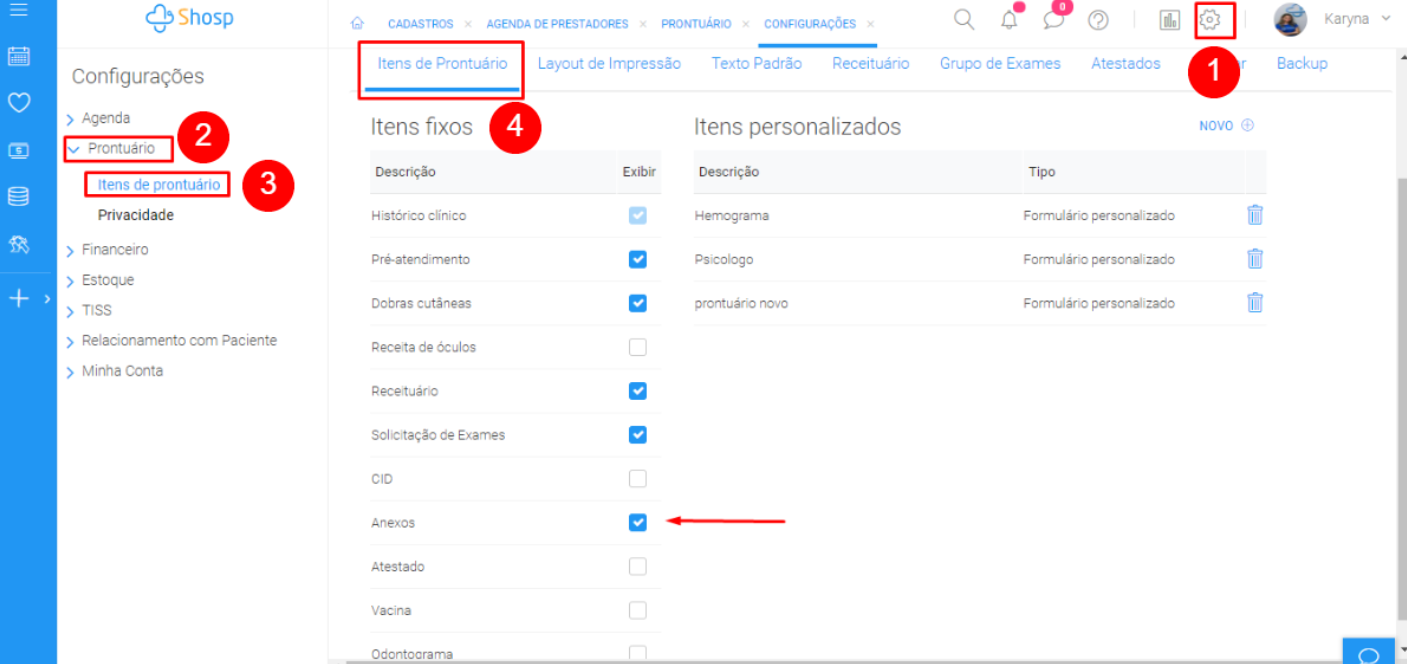The width and height of the screenshot is (1407, 664).
Task: Click the notifications bell icon
Action: point(1009,20)
